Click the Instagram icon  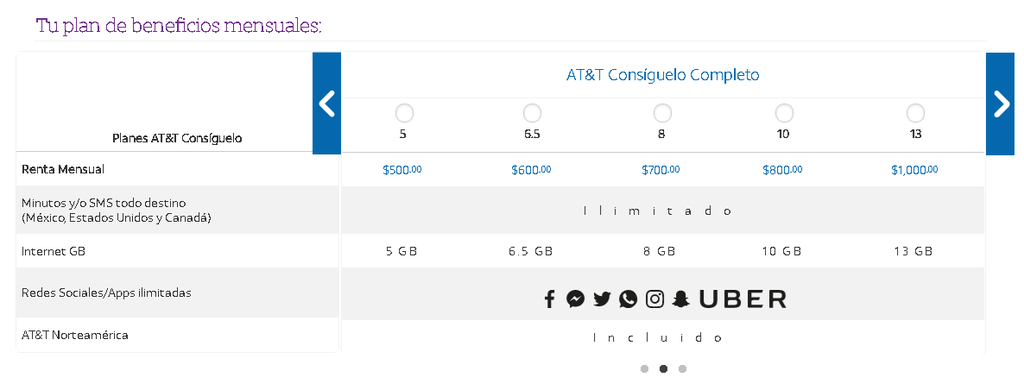tap(655, 299)
